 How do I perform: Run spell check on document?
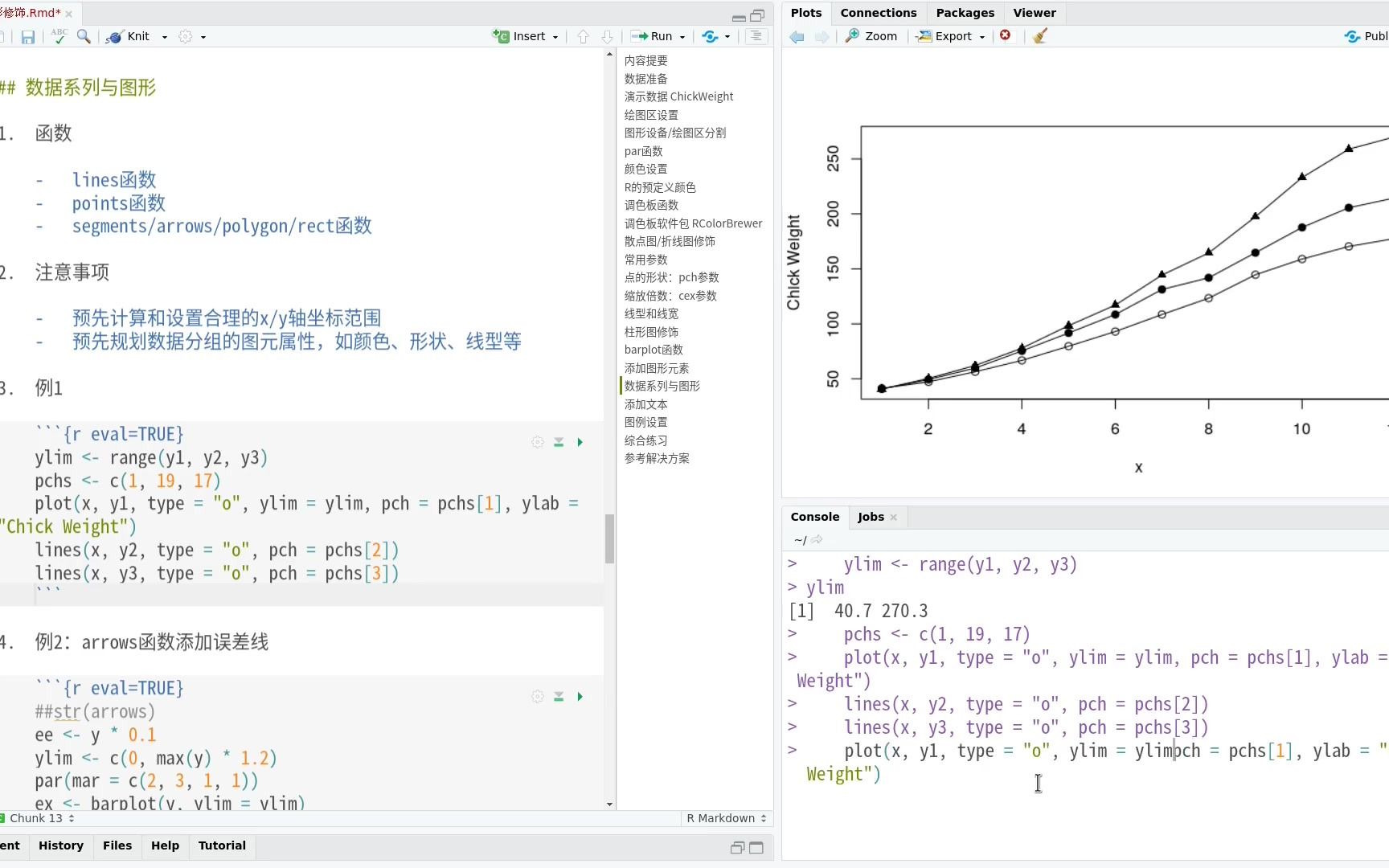pos(59,36)
